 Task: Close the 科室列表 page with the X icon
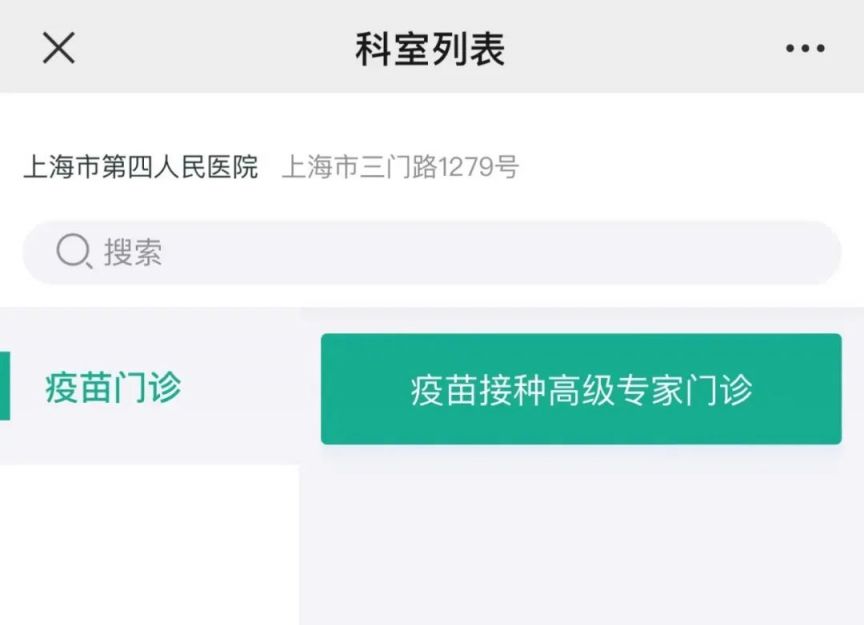click(x=58, y=48)
